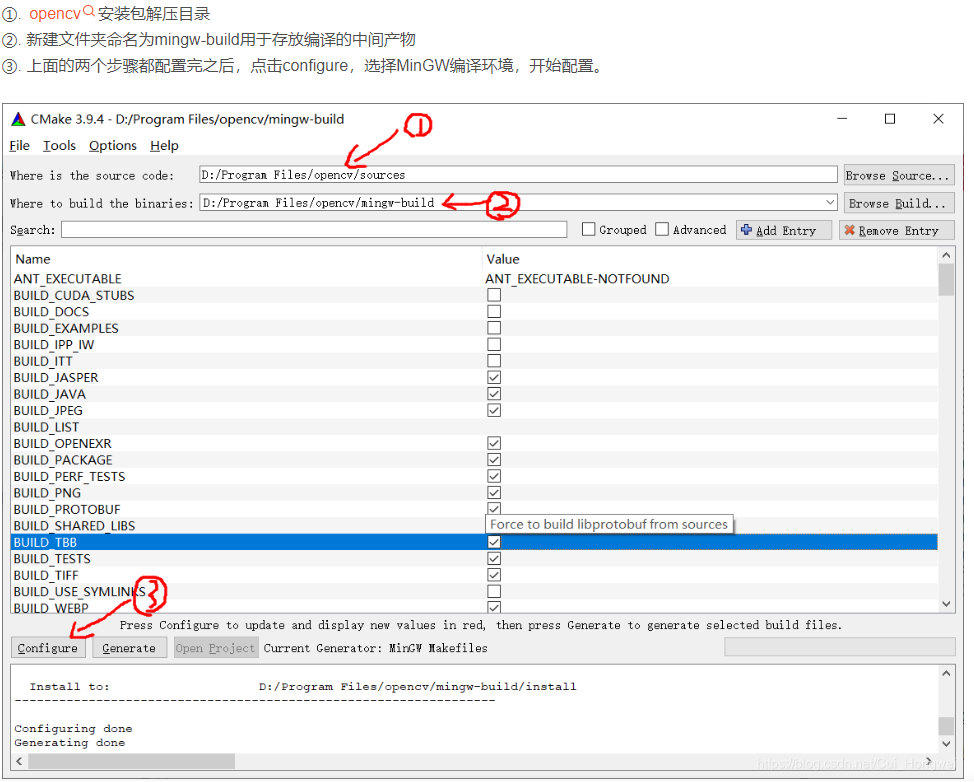Click 'Configuring done' log line
The width and height of the screenshot is (974, 782).
click(73, 728)
